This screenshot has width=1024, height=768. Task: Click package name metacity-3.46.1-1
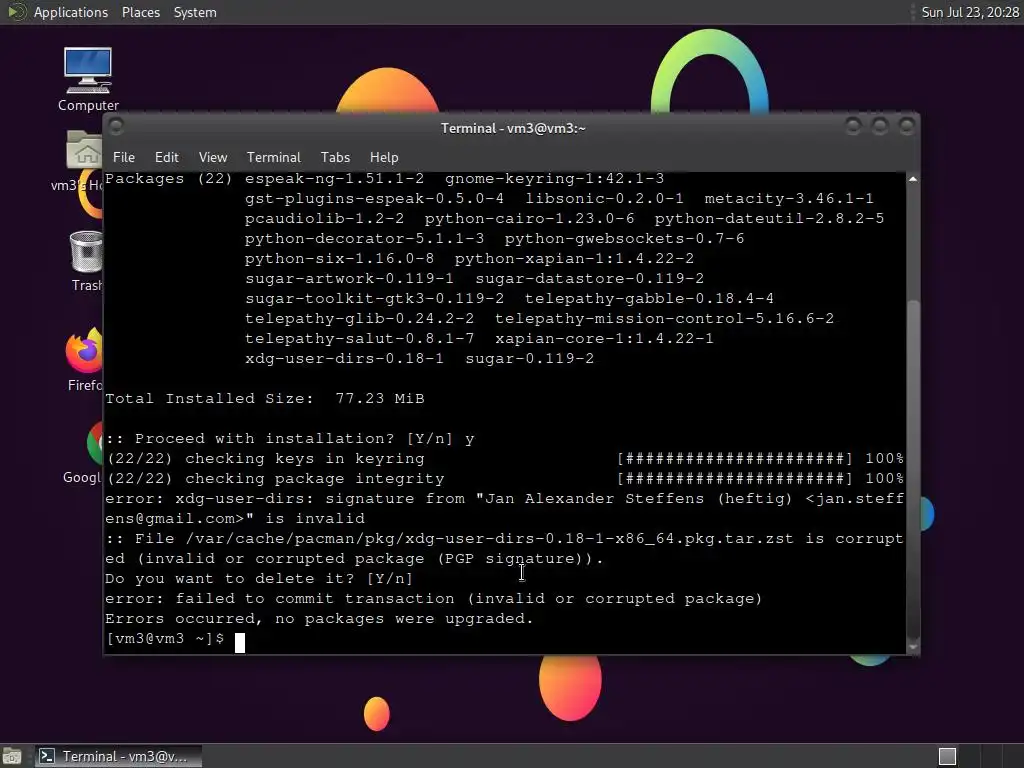(x=789, y=199)
